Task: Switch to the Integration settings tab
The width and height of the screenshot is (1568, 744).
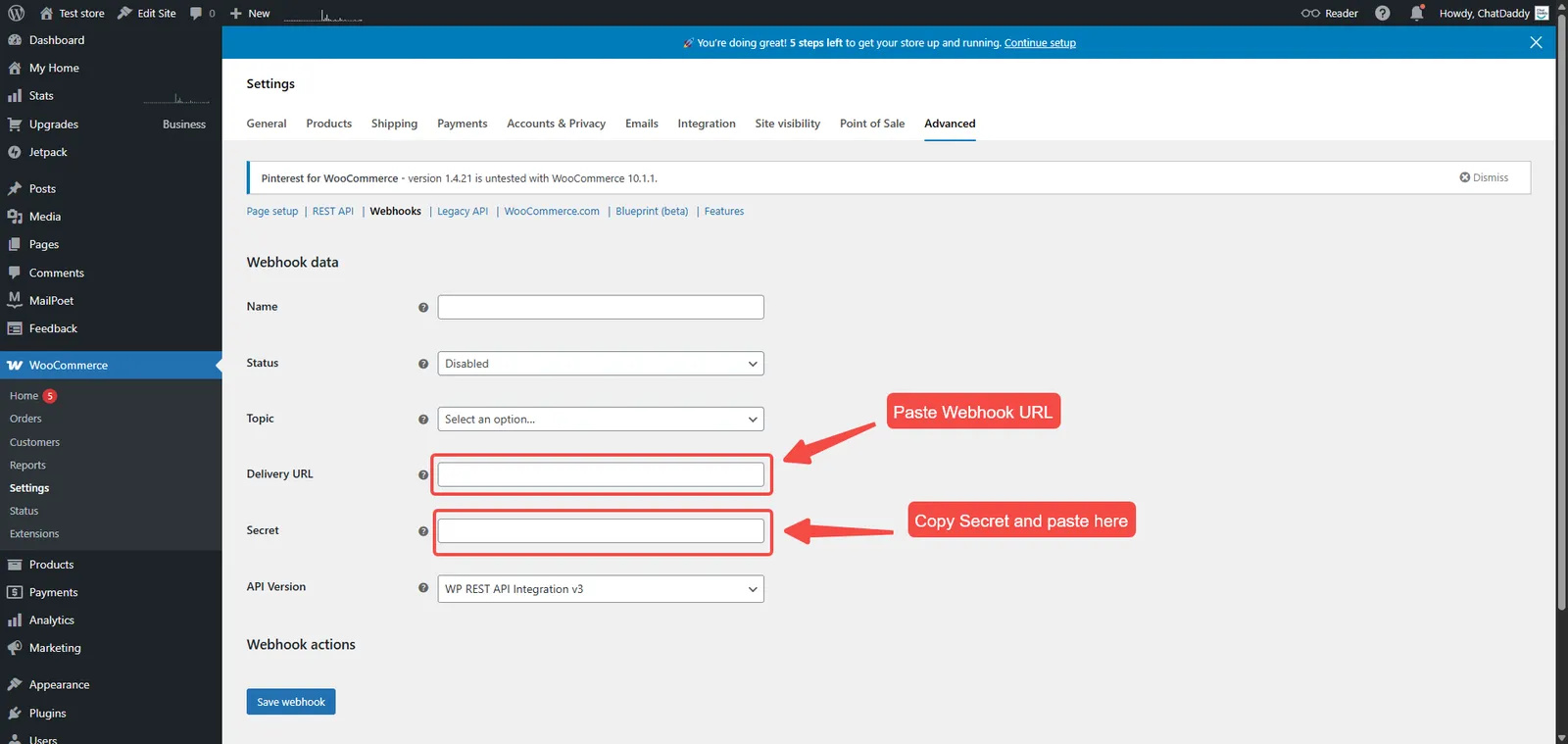Action: pos(706,124)
